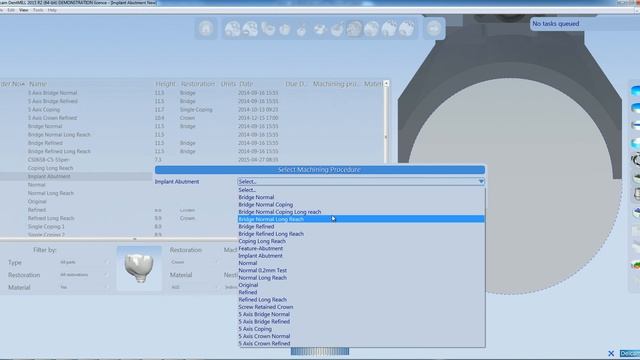Viewport: 640px width, 360px height.
Task: Open the Implant Abutment procedure combo box arrow
Action: point(481,181)
